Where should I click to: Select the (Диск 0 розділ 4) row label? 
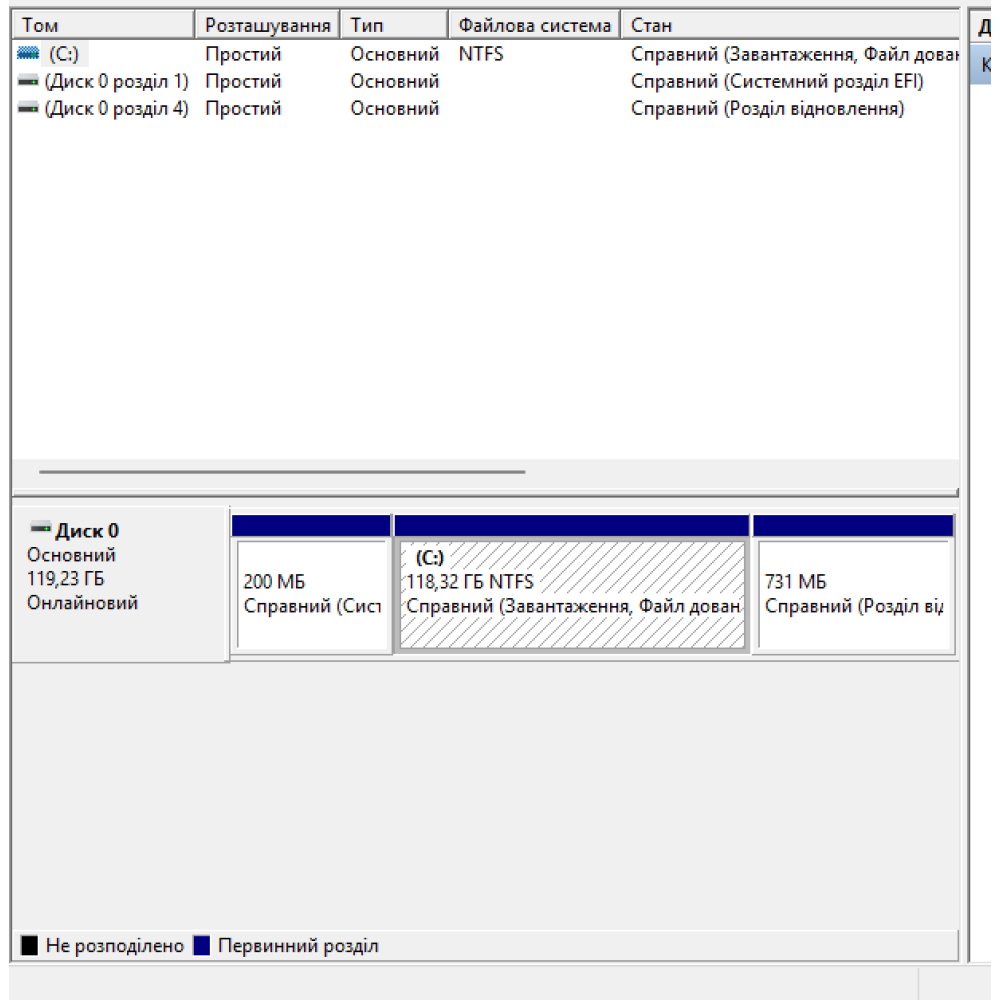pyautogui.click(x=116, y=109)
